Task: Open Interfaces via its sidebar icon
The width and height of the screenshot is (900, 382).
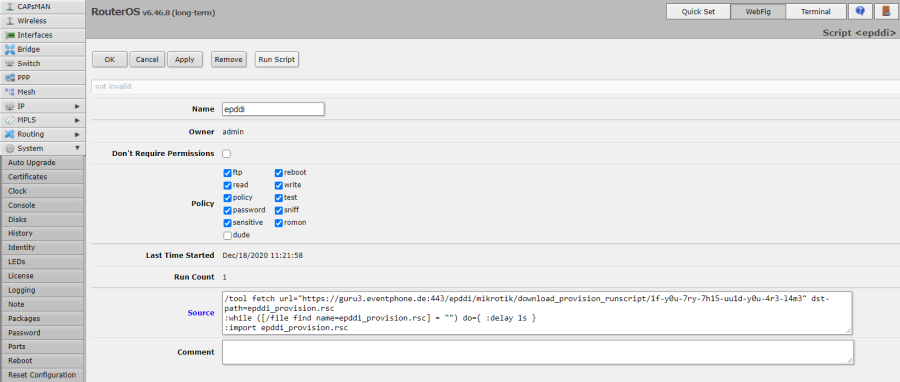Action: pos(10,35)
